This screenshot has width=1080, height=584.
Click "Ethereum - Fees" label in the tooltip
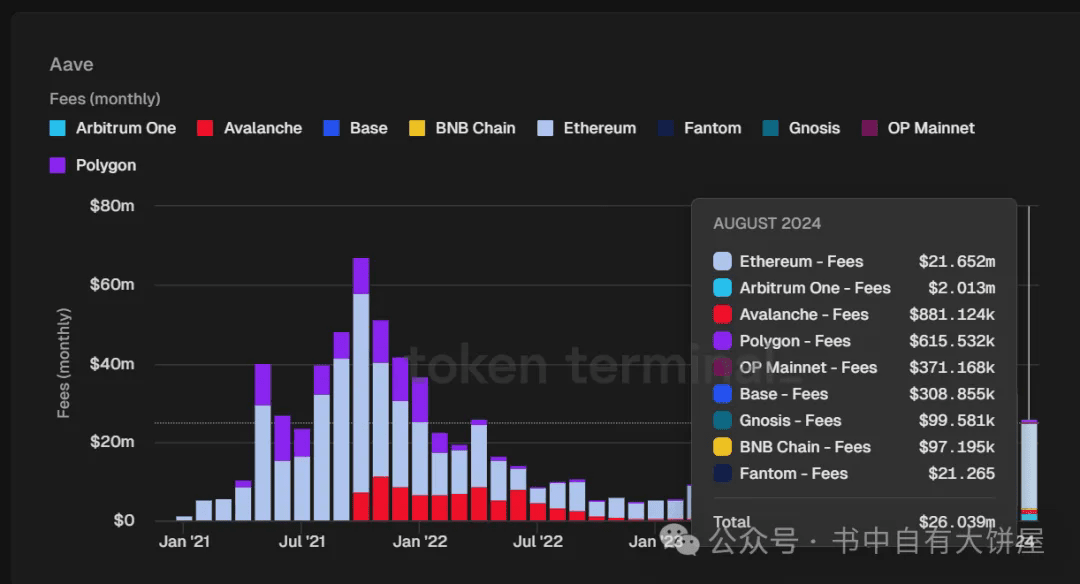click(801, 262)
